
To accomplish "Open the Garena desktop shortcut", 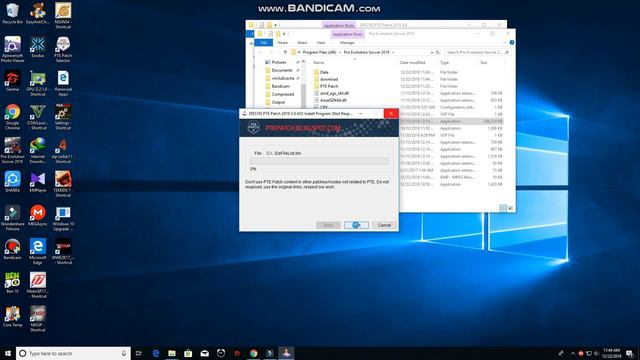I will (12, 81).
